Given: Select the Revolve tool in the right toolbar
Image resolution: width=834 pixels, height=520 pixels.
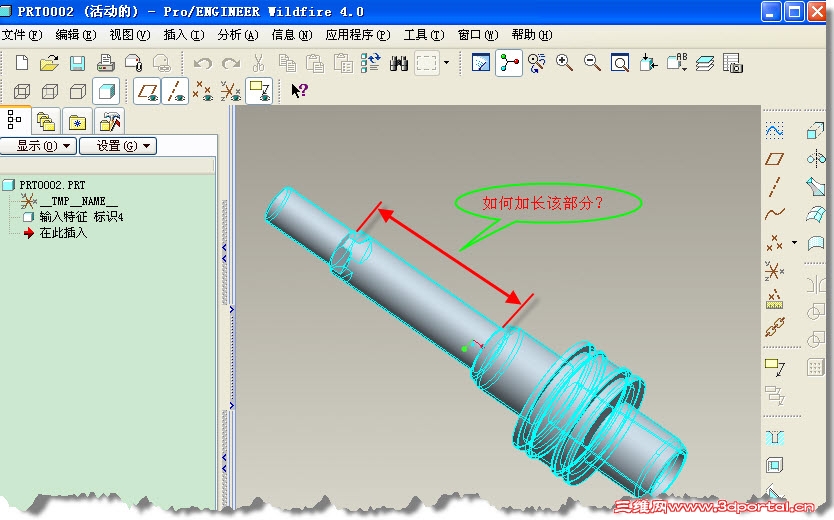Looking at the screenshot, I should point(816,158).
